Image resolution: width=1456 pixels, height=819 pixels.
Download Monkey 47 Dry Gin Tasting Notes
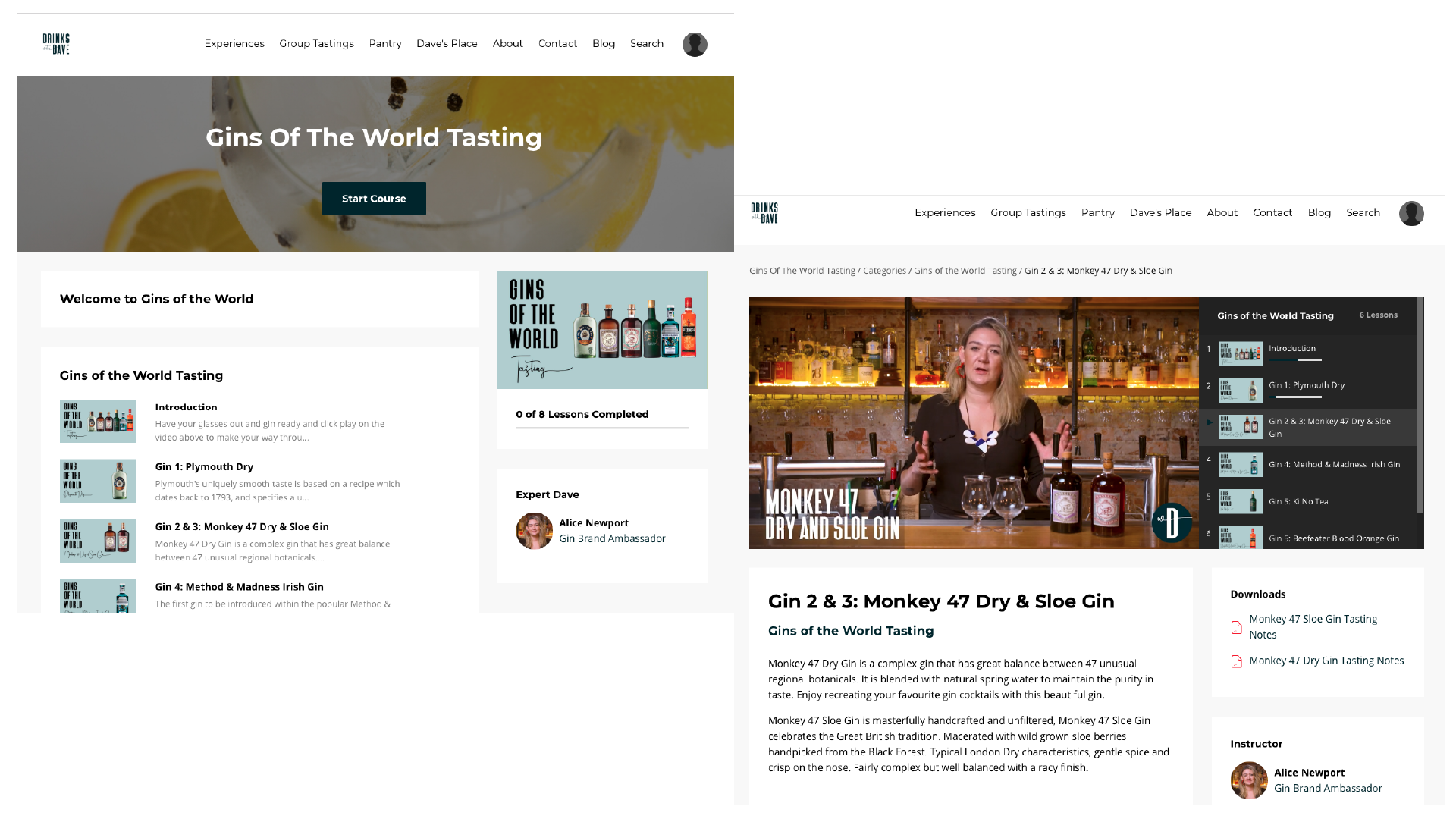[1326, 661]
